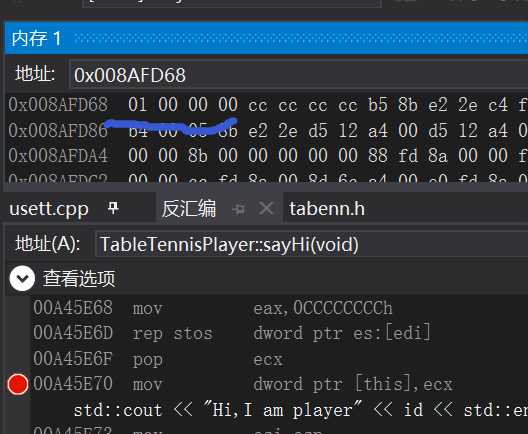This screenshot has height=434, width=528.
Task: Select memory row address 0x008AFDA4
Action: [x=58, y=156]
